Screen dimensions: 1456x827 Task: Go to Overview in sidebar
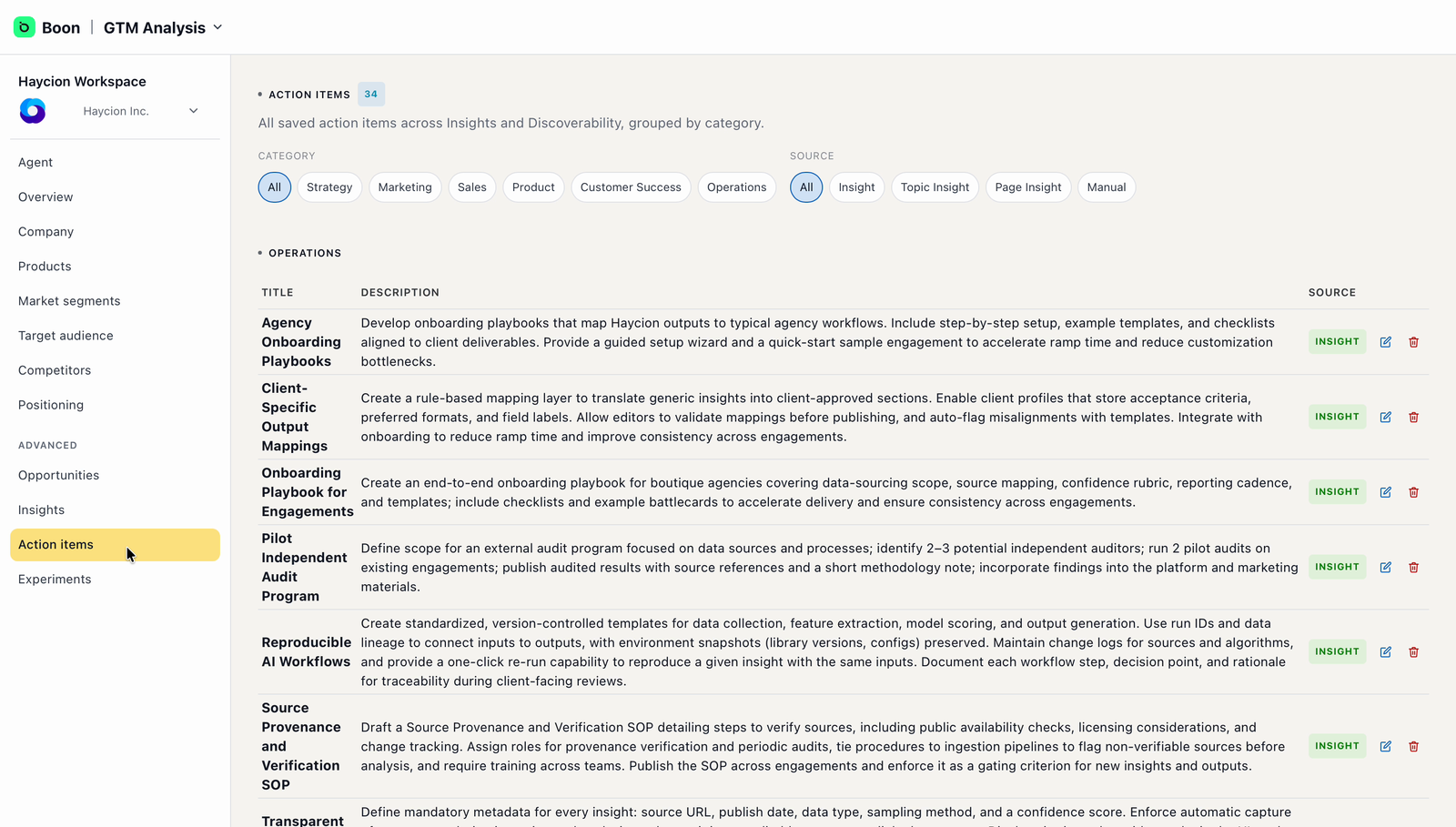point(115,197)
